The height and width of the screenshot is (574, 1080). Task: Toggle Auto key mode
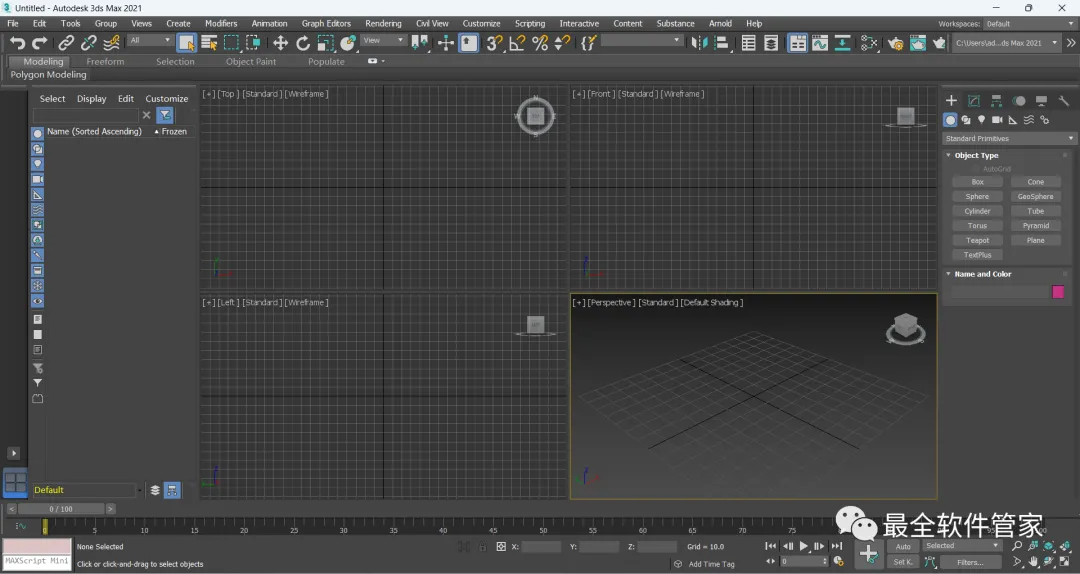point(903,546)
